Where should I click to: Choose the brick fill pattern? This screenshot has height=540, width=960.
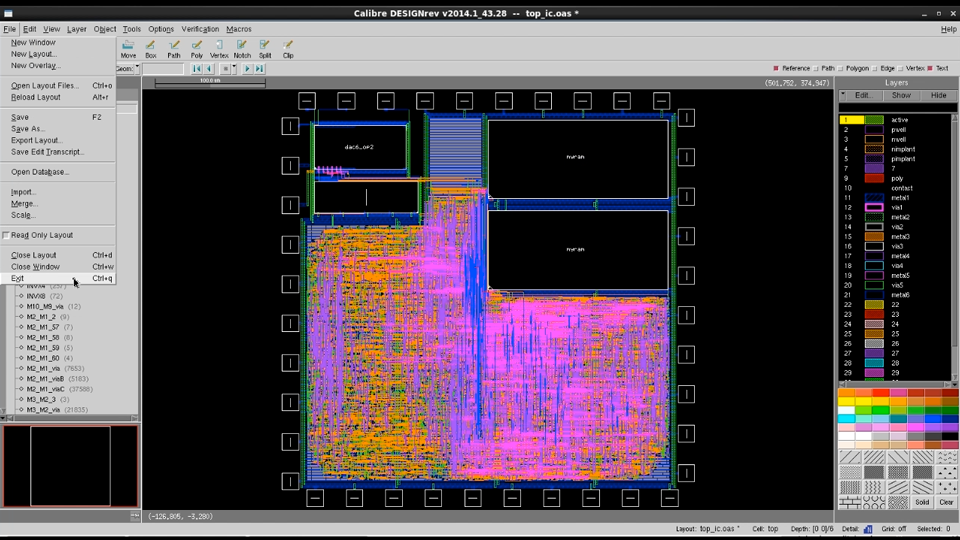[850, 502]
